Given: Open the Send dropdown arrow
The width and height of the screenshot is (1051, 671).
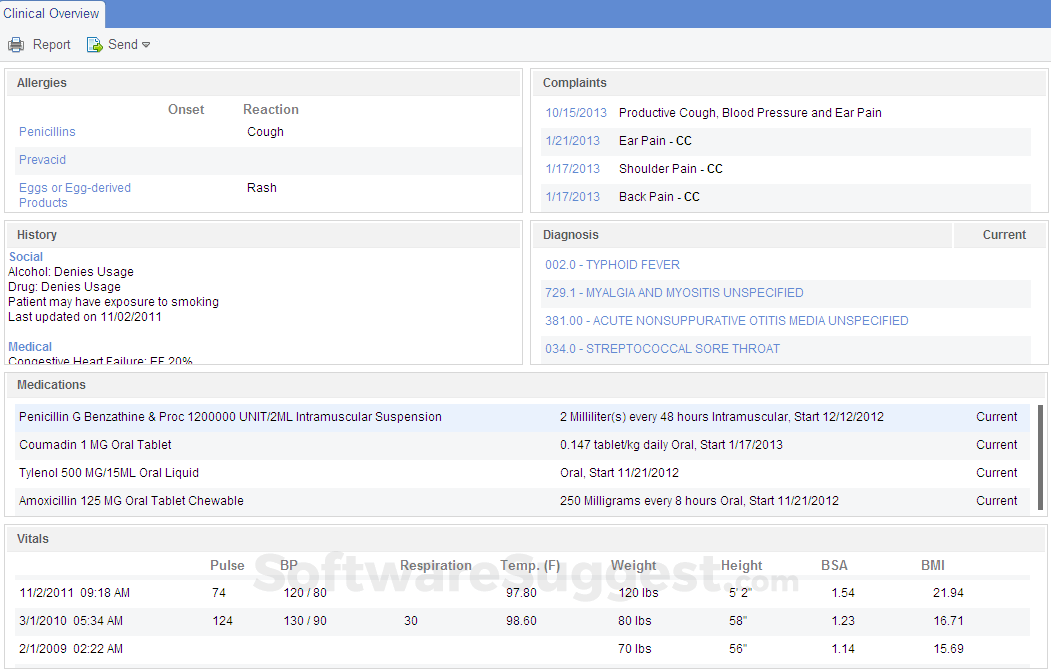Looking at the screenshot, I should tap(146, 45).
